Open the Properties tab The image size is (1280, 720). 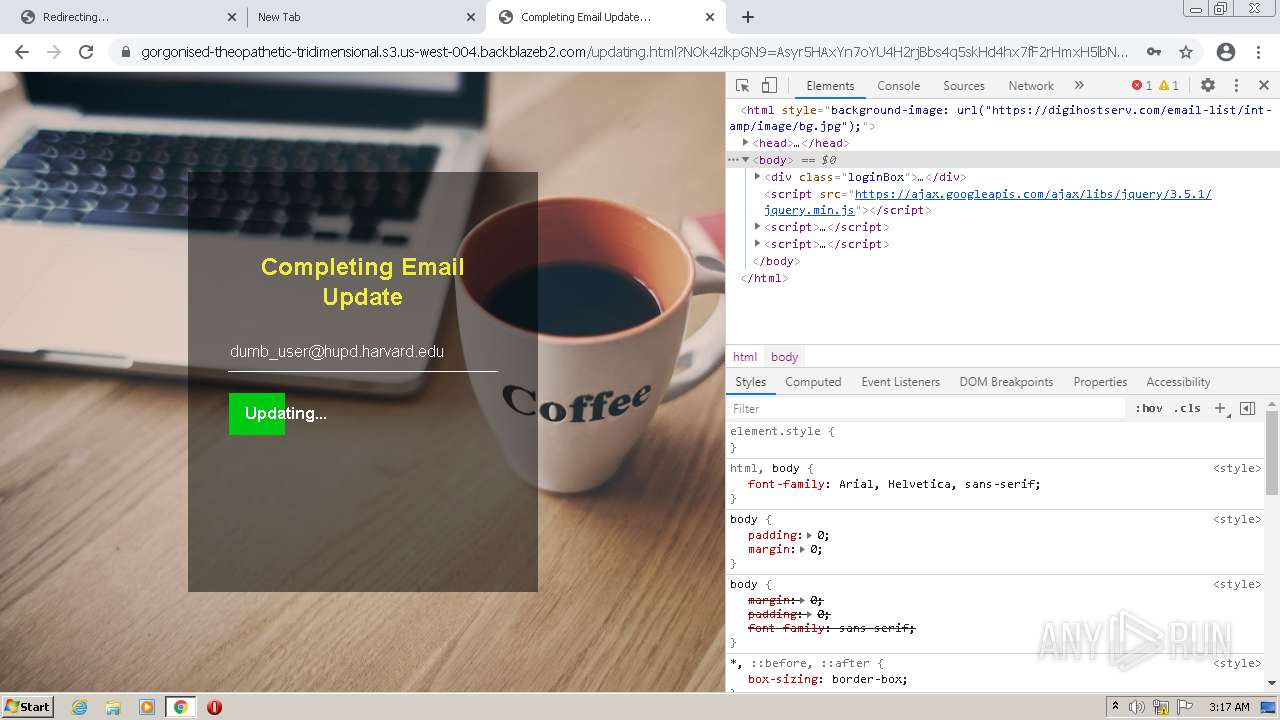[1100, 382]
